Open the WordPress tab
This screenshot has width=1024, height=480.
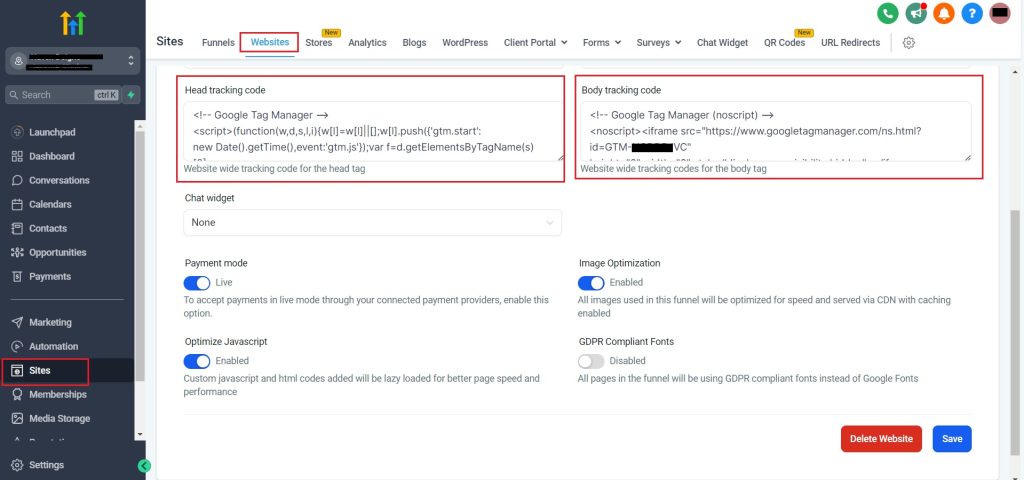465,42
